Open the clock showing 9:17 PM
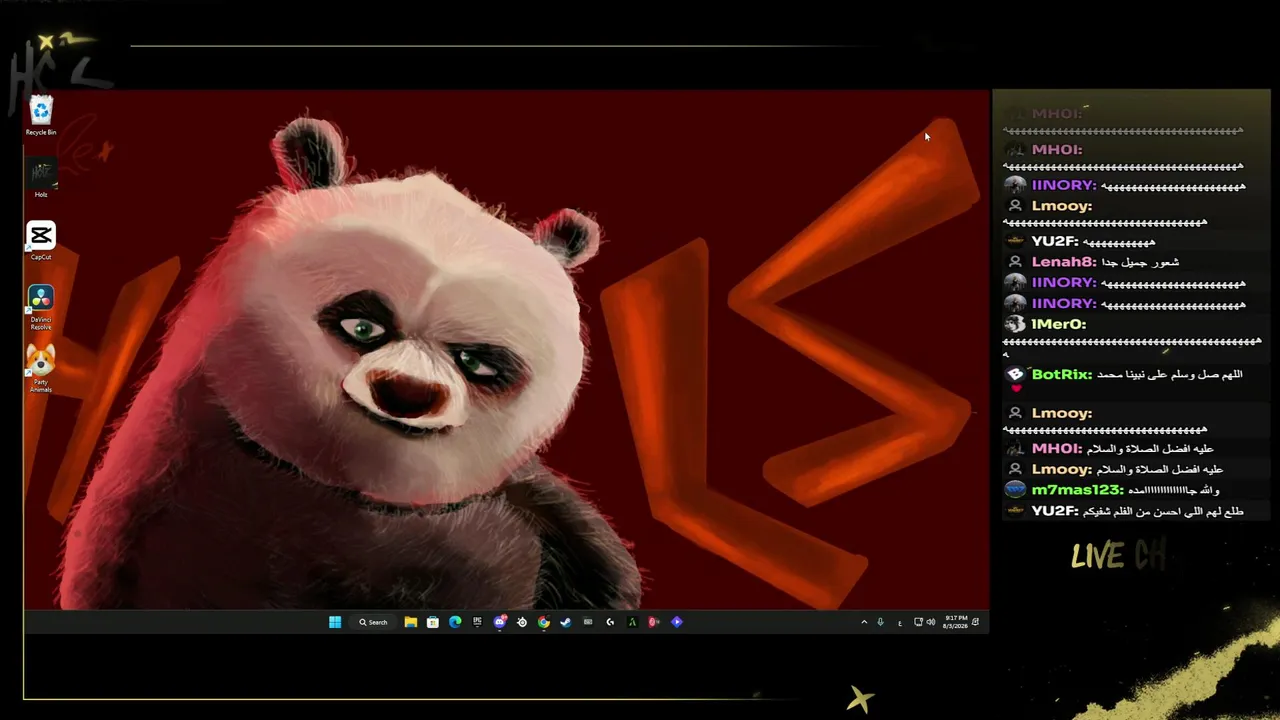Image resolution: width=1280 pixels, height=720 pixels. pyautogui.click(x=955, y=622)
